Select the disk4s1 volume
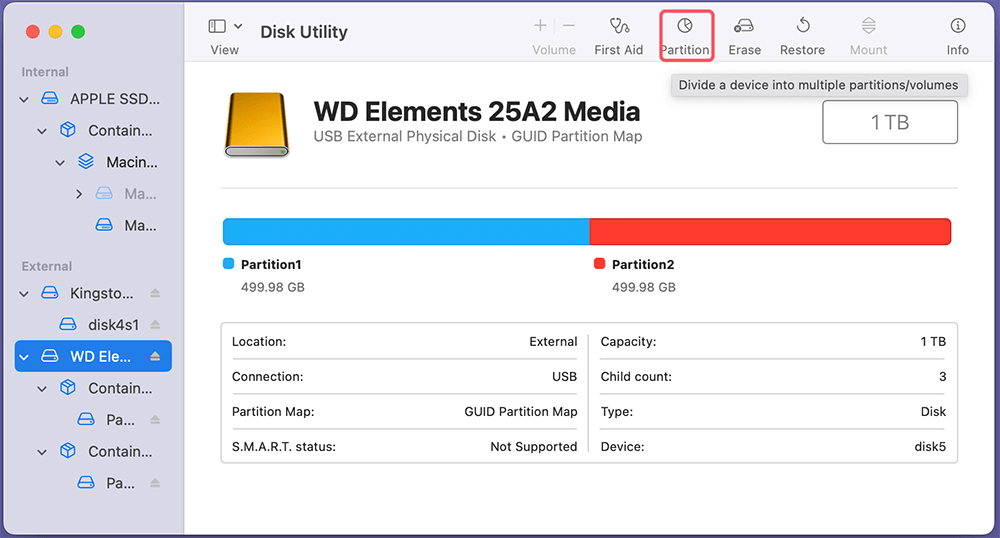The width and height of the screenshot is (1000, 538). [x=99, y=324]
